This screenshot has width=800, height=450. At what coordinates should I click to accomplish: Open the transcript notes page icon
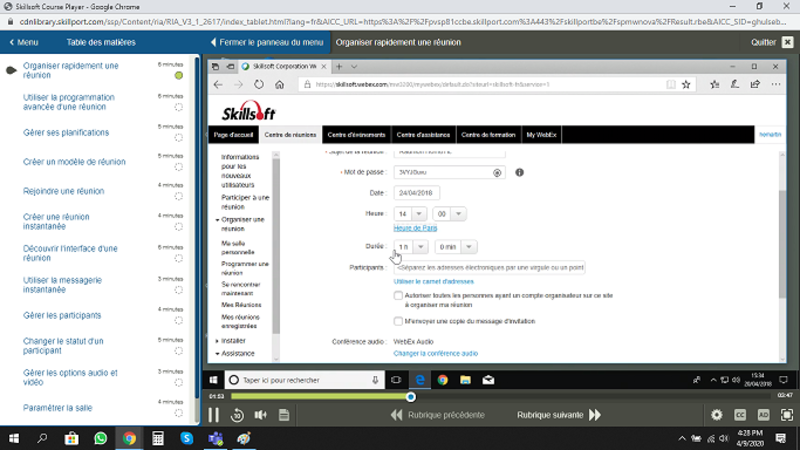[x=284, y=415]
